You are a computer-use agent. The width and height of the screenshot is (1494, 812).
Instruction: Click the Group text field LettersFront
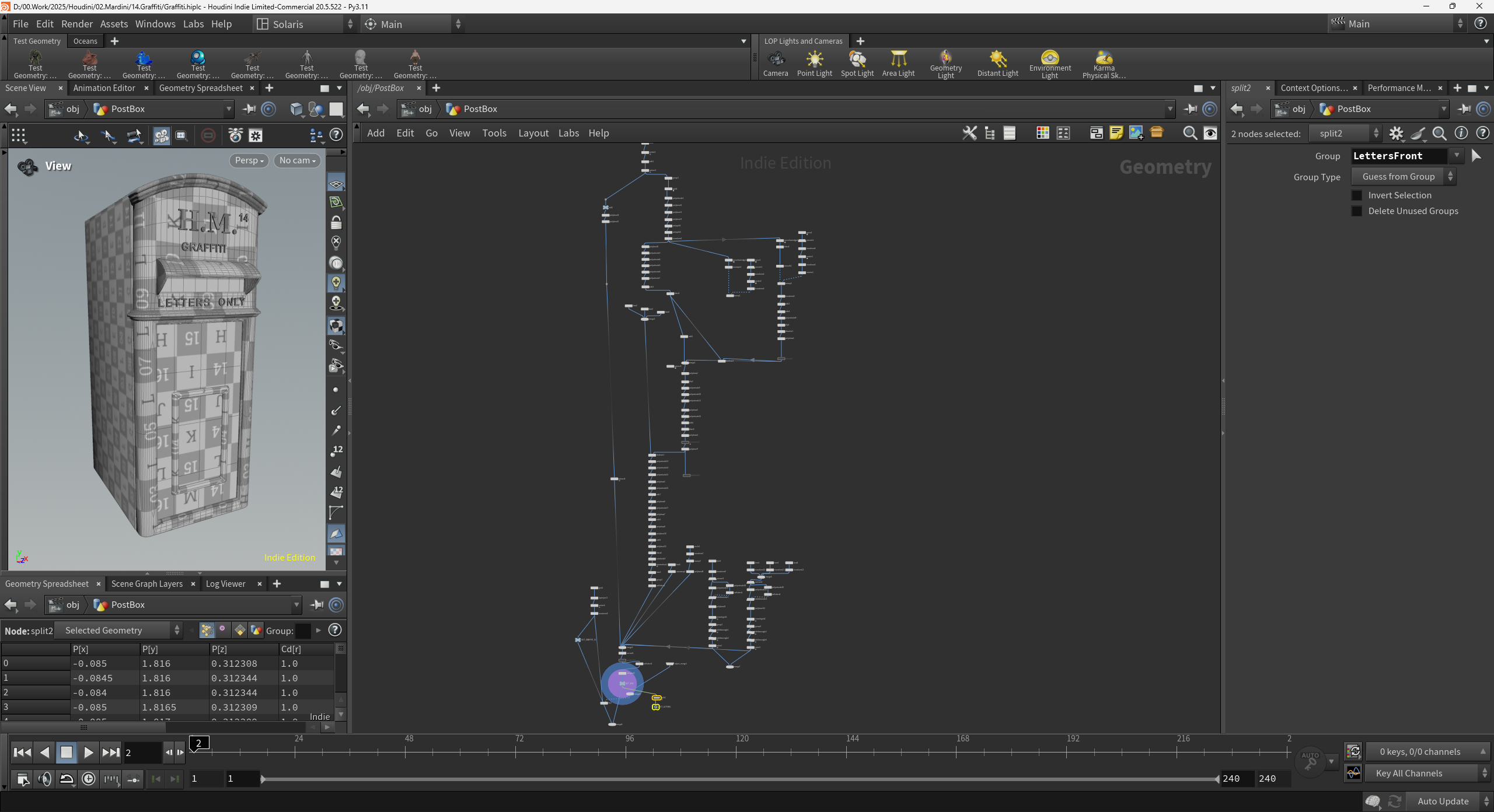1399,156
